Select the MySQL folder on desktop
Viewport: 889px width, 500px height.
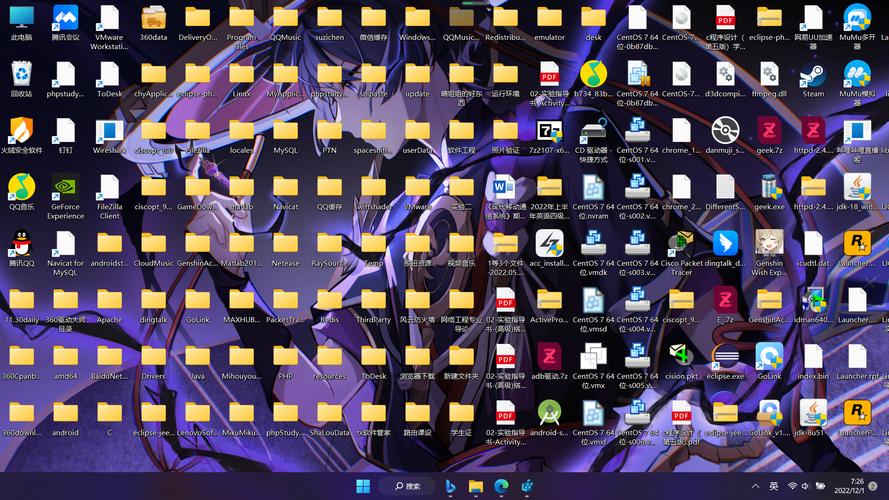(285, 137)
